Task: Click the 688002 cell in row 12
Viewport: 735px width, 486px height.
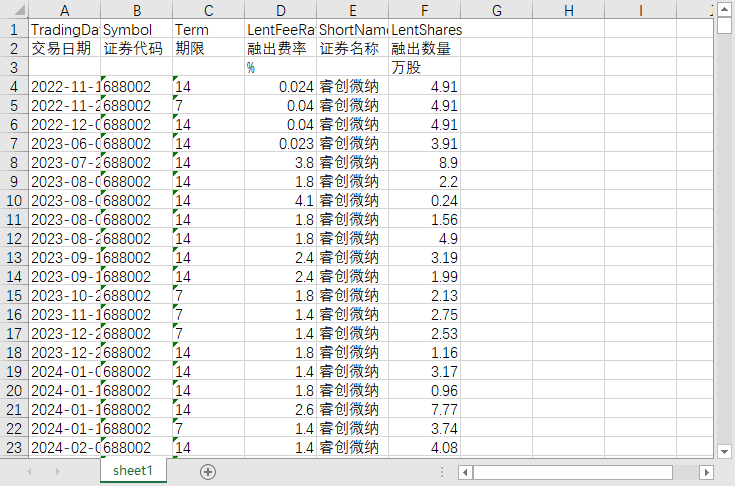Action: [136, 239]
